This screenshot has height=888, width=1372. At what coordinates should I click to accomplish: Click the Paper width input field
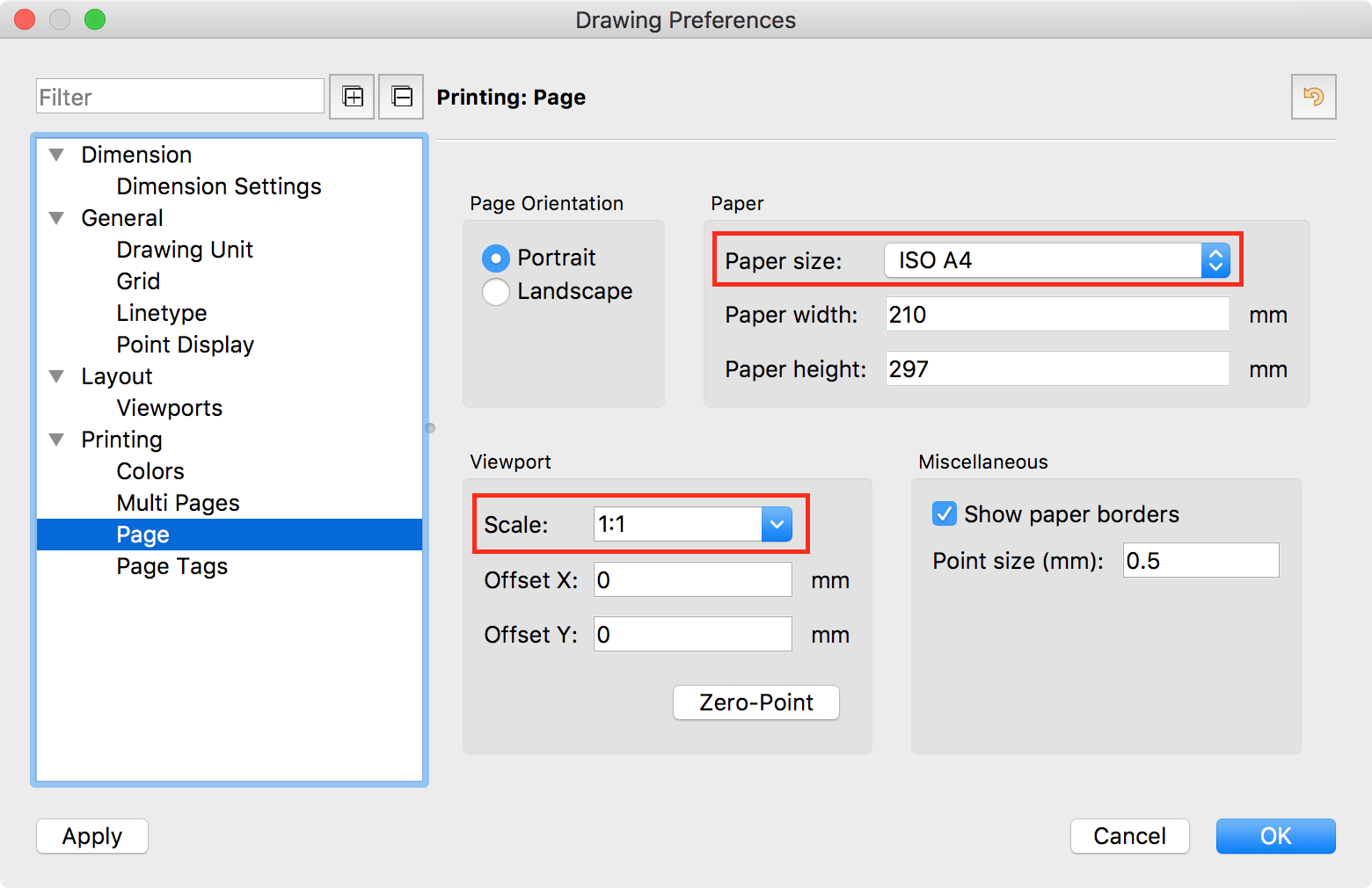point(1057,315)
